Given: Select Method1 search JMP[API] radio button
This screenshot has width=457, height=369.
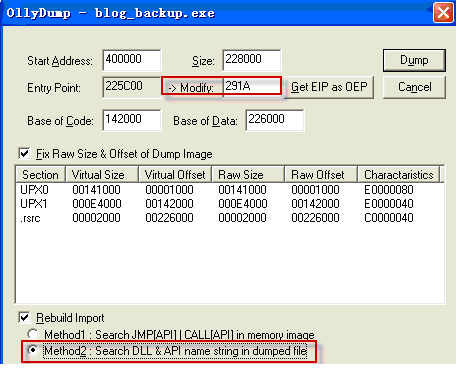Looking at the screenshot, I should (33, 334).
